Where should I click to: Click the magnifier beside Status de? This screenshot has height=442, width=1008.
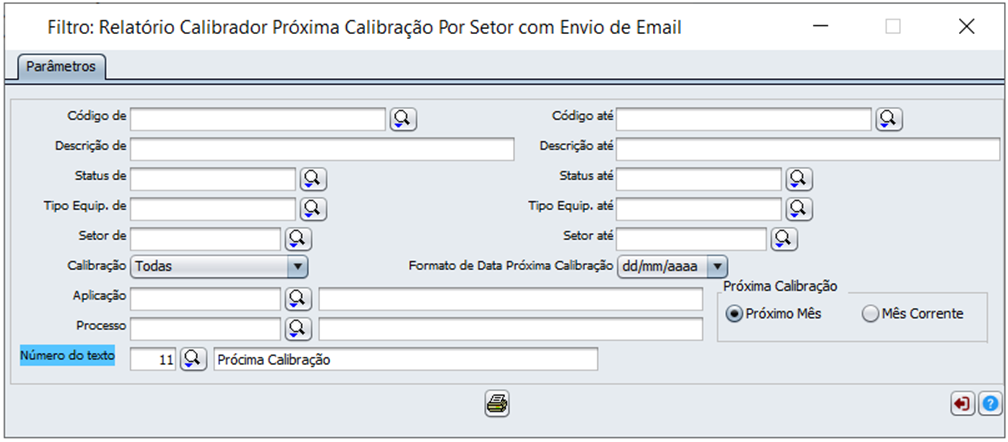[314, 179]
